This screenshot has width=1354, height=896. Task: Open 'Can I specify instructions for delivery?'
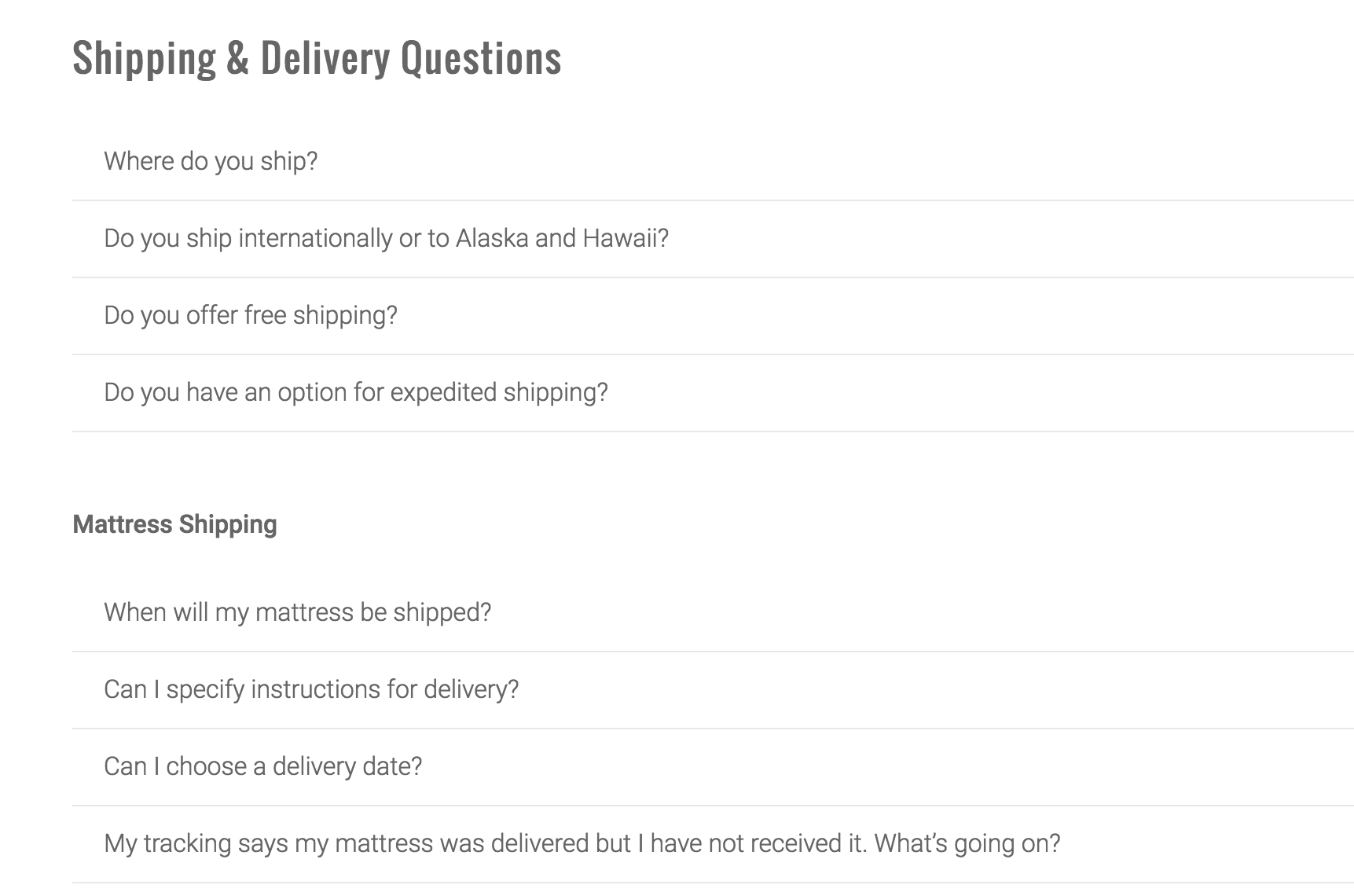click(x=713, y=690)
